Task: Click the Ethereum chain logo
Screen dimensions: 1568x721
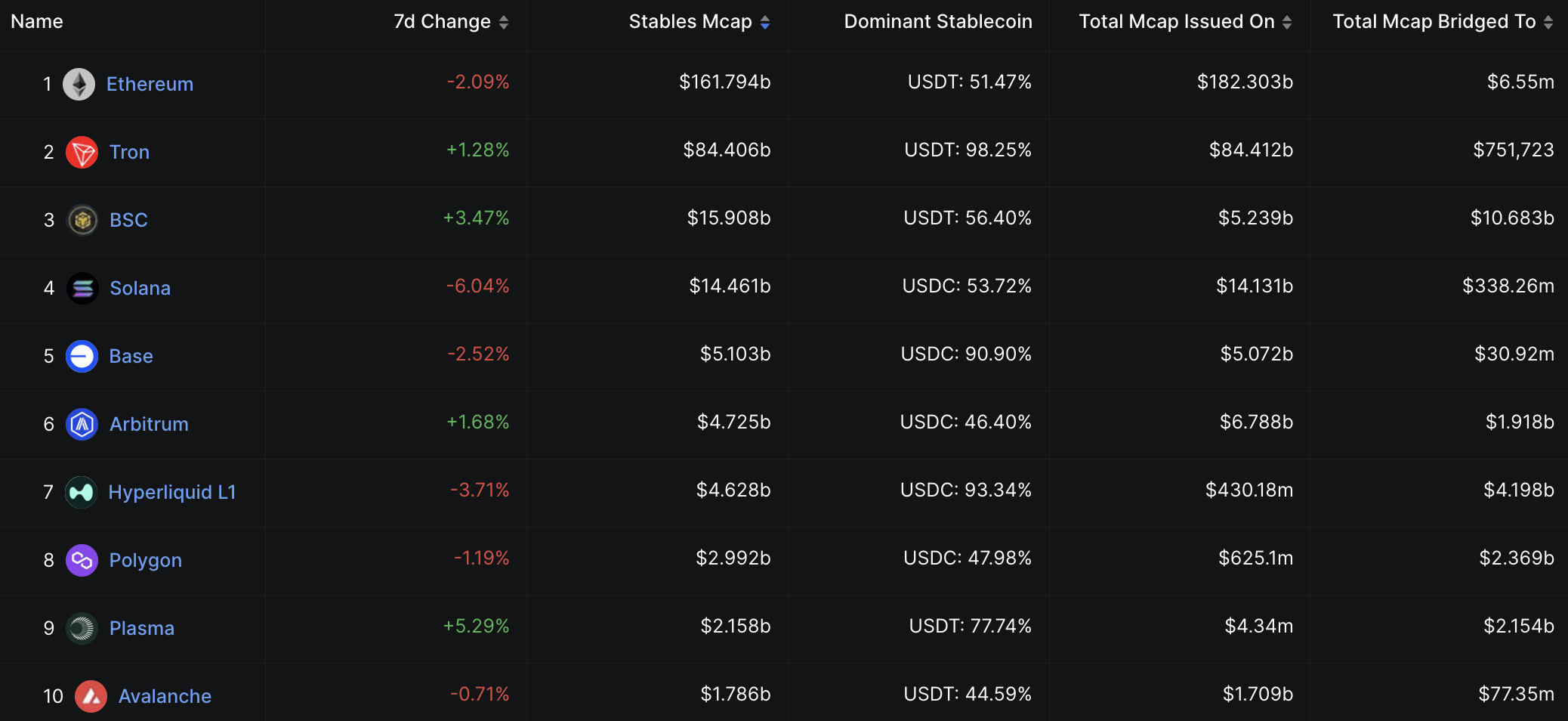Action: pos(82,84)
